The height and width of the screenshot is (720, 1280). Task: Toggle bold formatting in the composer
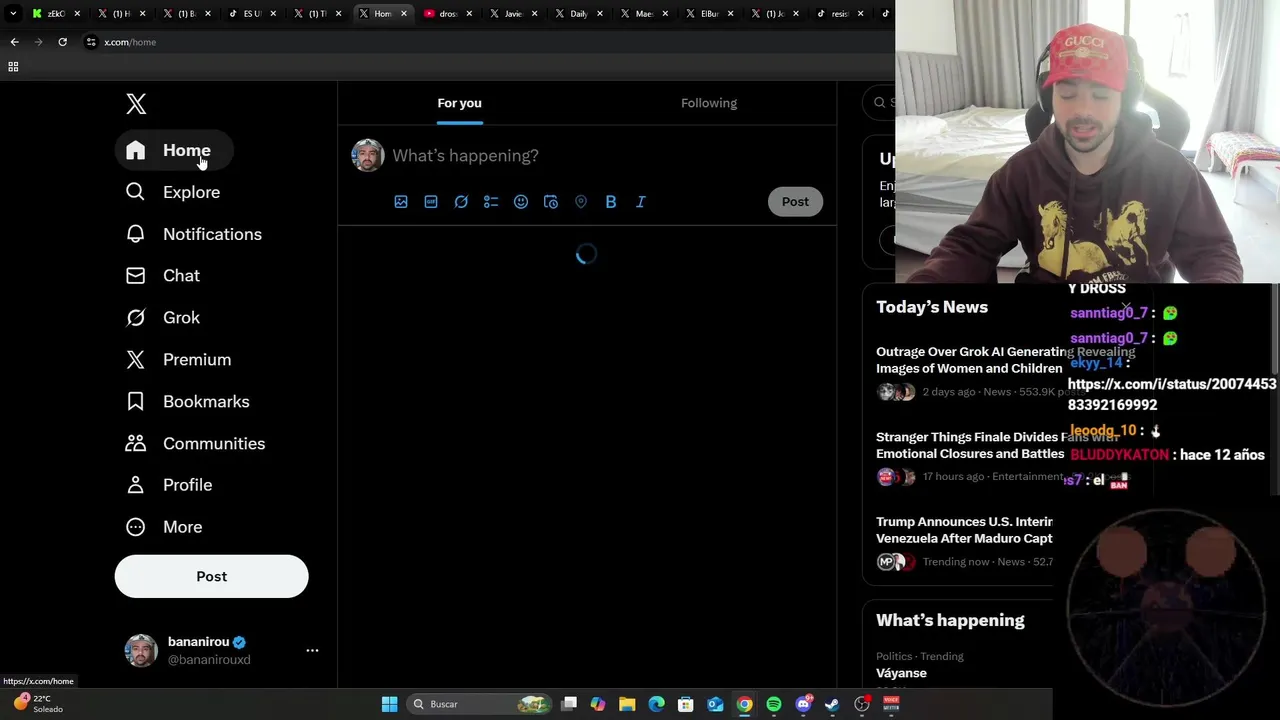click(x=611, y=202)
